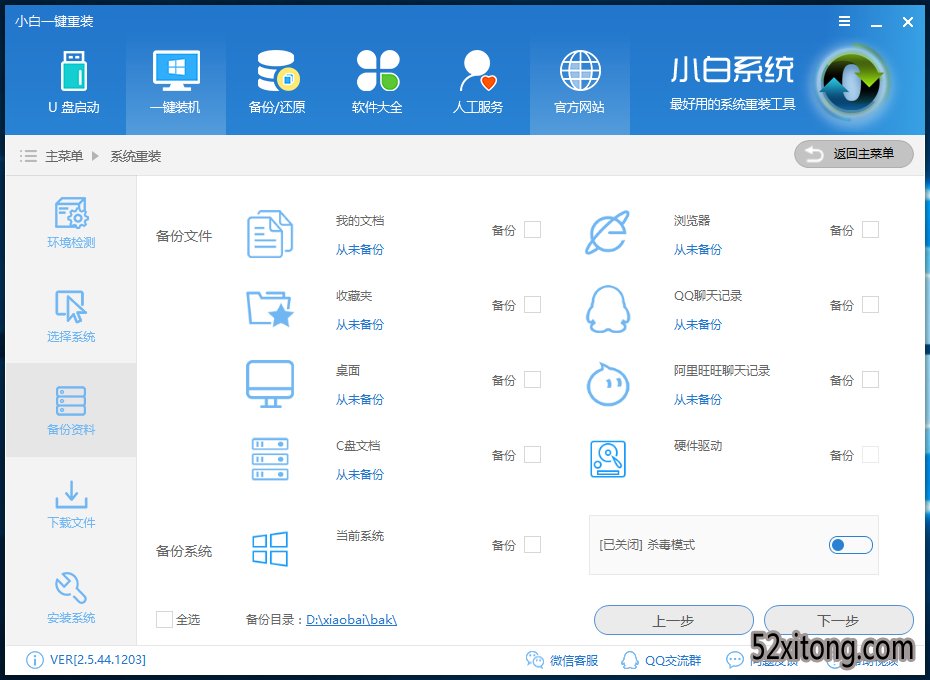Select the 一键装机 monitor icon
The width and height of the screenshot is (930, 680).
click(176, 71)
